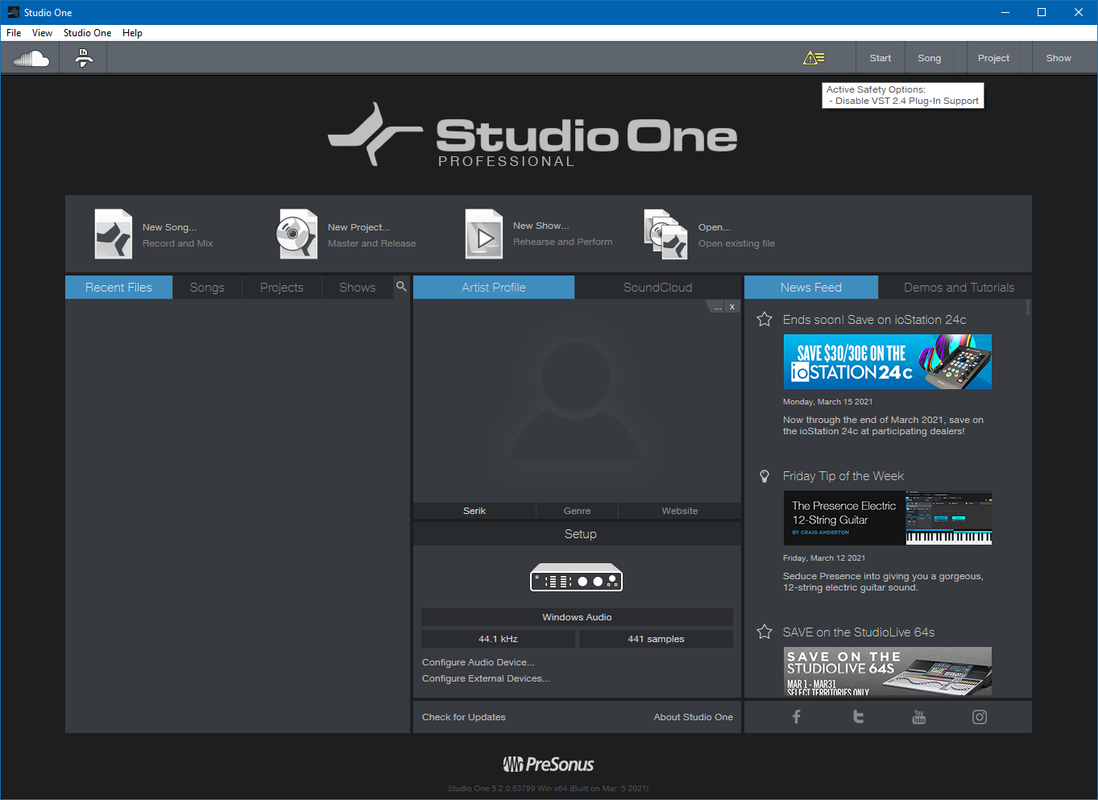The width and height of the screenshot is (1098, 800).
Task: Click the Website field
Action: click(679, 511)
